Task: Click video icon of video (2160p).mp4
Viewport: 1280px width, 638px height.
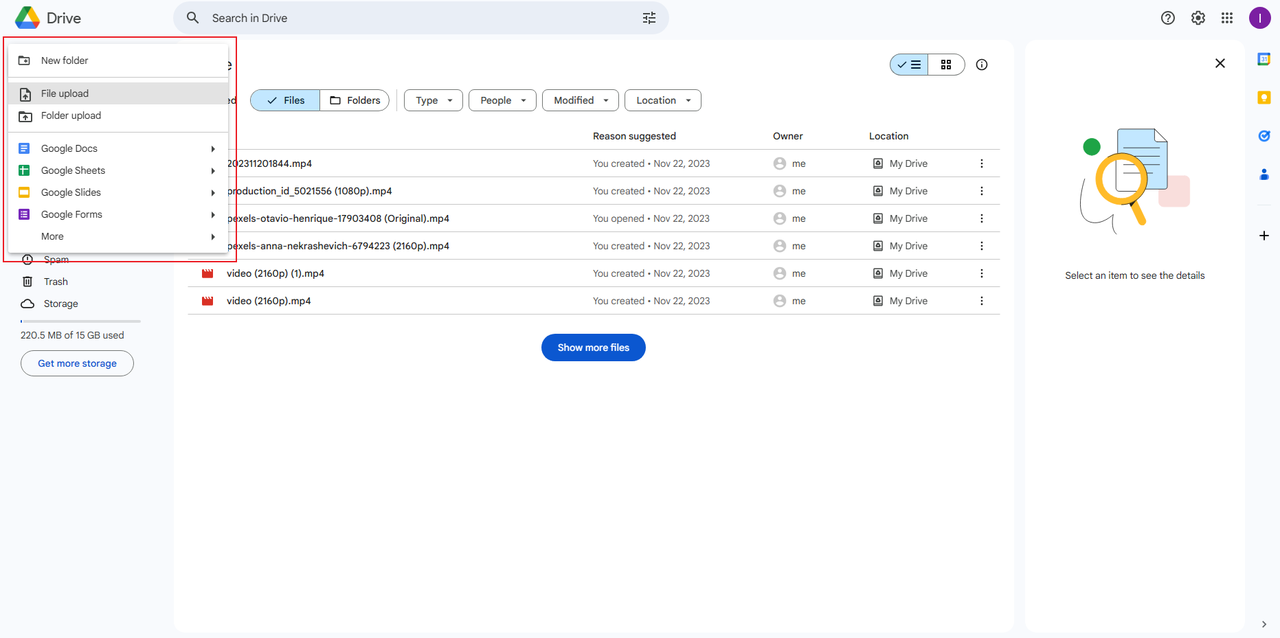Action: click(x=208, y=301)
